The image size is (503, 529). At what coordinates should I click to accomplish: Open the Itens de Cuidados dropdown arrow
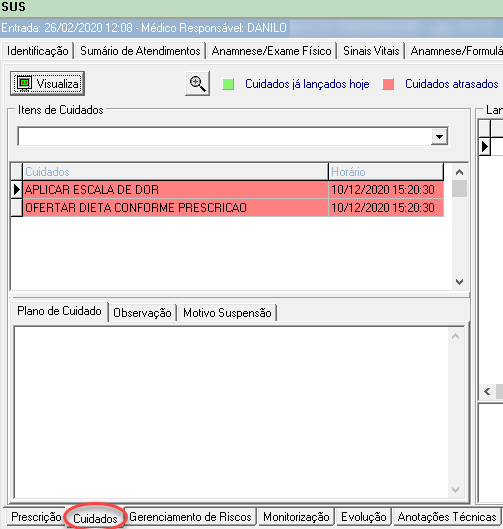tap(439, 137)
